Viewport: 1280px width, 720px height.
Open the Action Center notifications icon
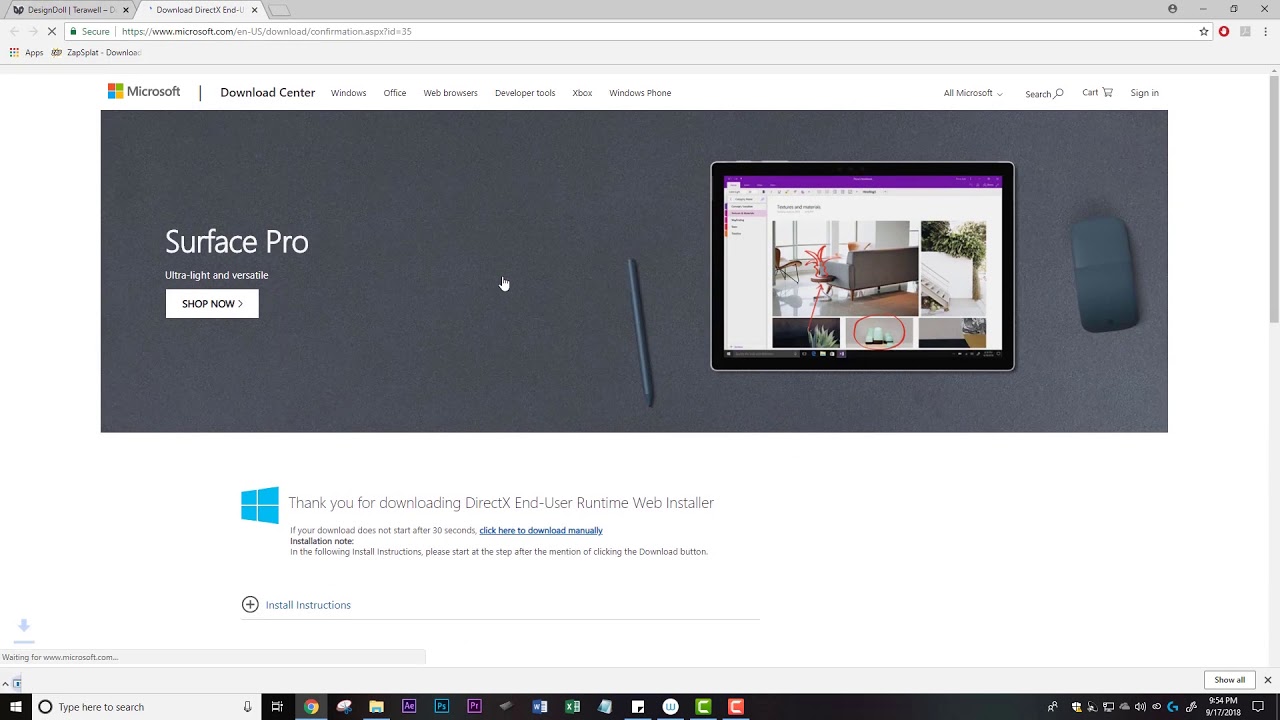(1258, 706)
